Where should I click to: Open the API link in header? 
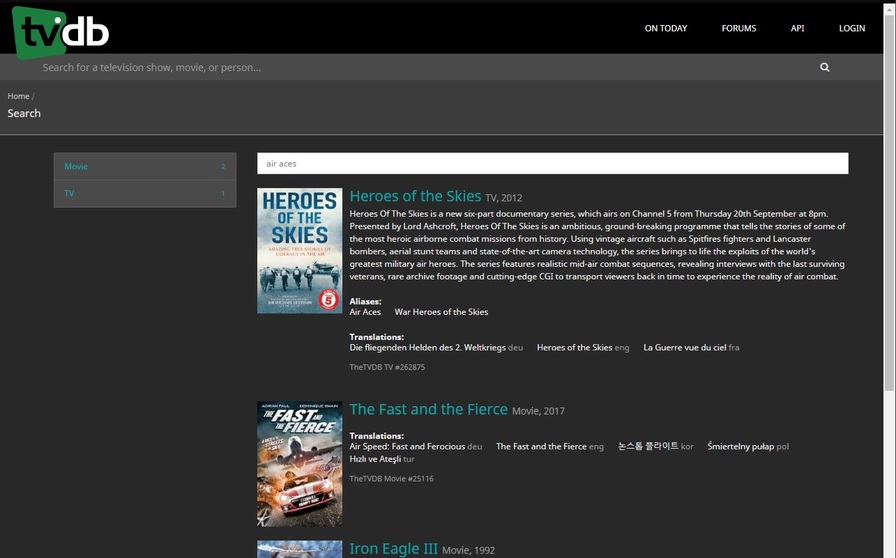point(797,28)
